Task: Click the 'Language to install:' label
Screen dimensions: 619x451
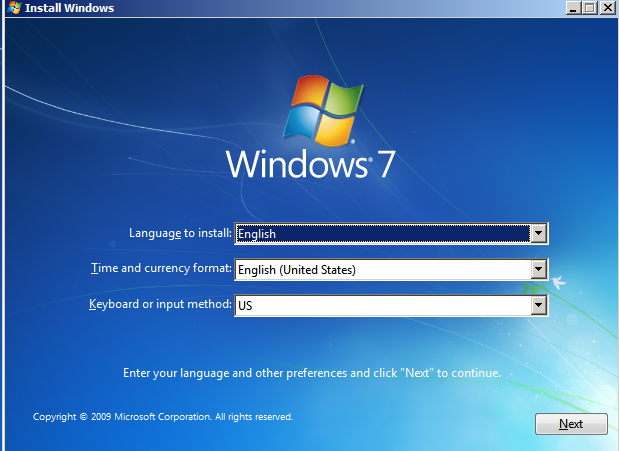Action: (180, 233)
